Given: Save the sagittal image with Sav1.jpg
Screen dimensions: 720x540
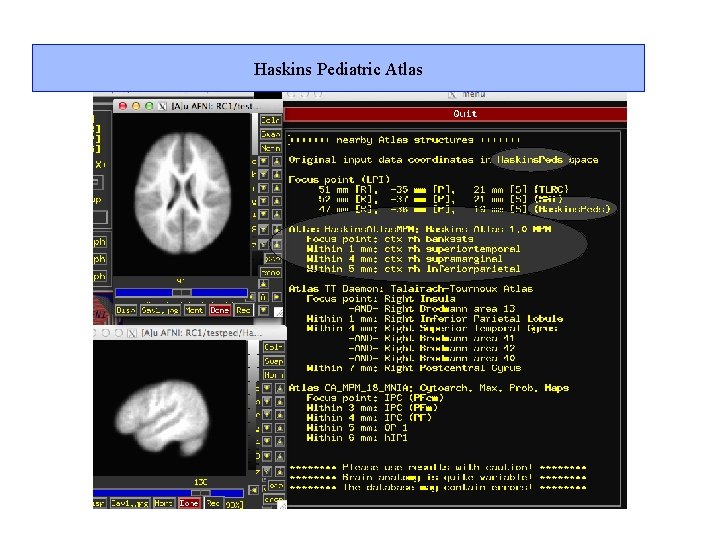Looking at the screenshot, I should [x=130, y=503].
